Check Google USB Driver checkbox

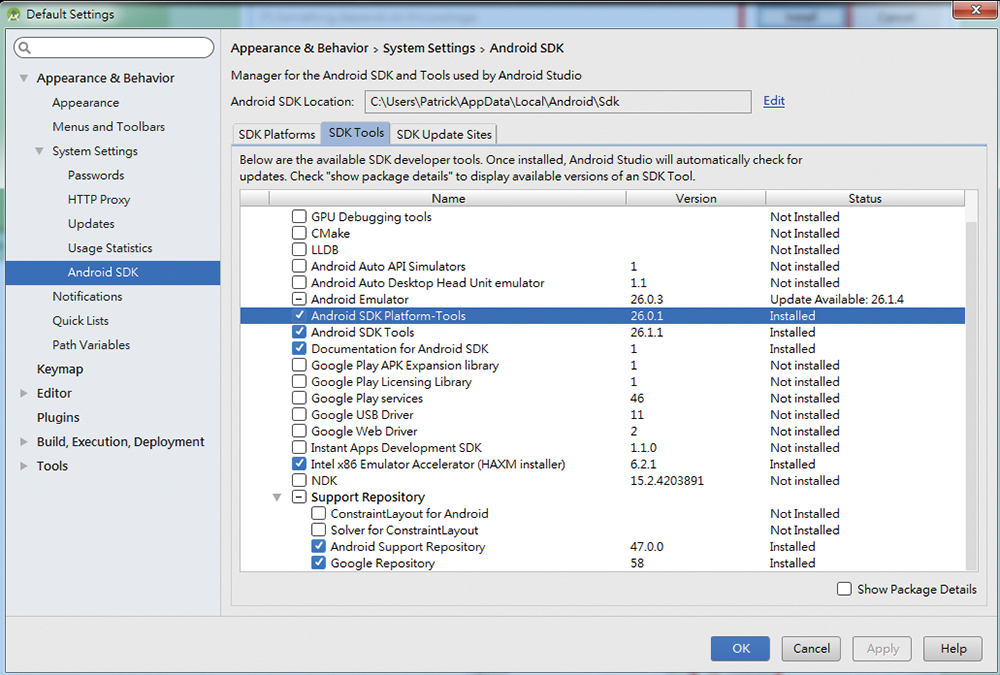click(299, 415)
